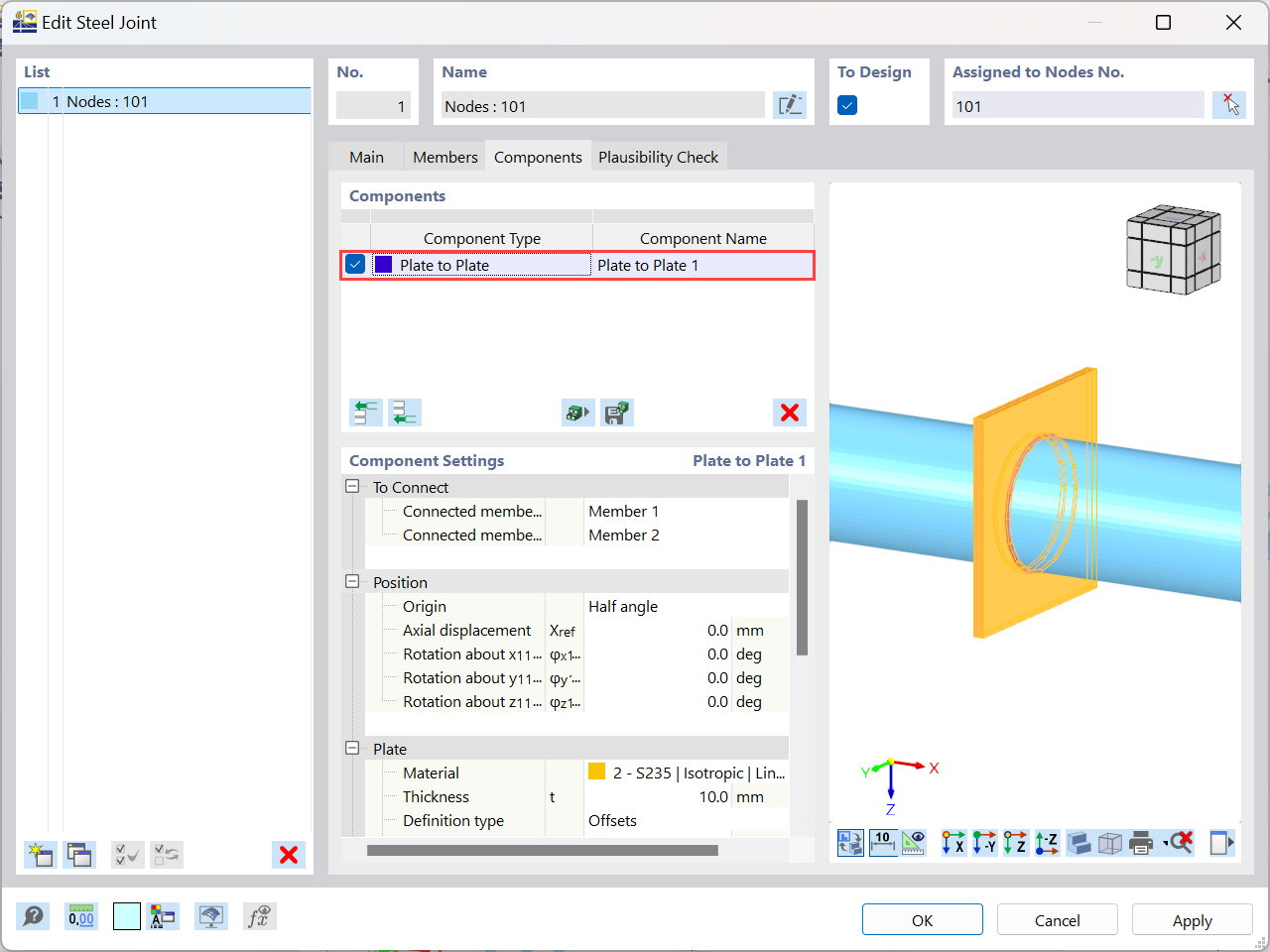The image size is (1270, 952).
Task: Create a new steel joint in the list
Action: coord(40,854)
